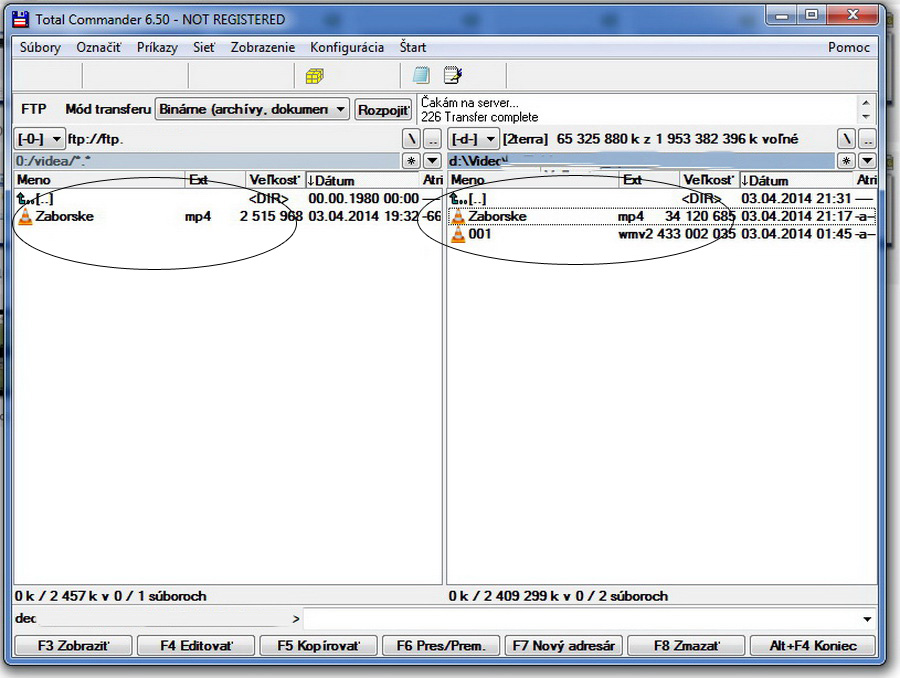Click the F8 Zmazať button
The image size is (900, 678).
[686, 646]
